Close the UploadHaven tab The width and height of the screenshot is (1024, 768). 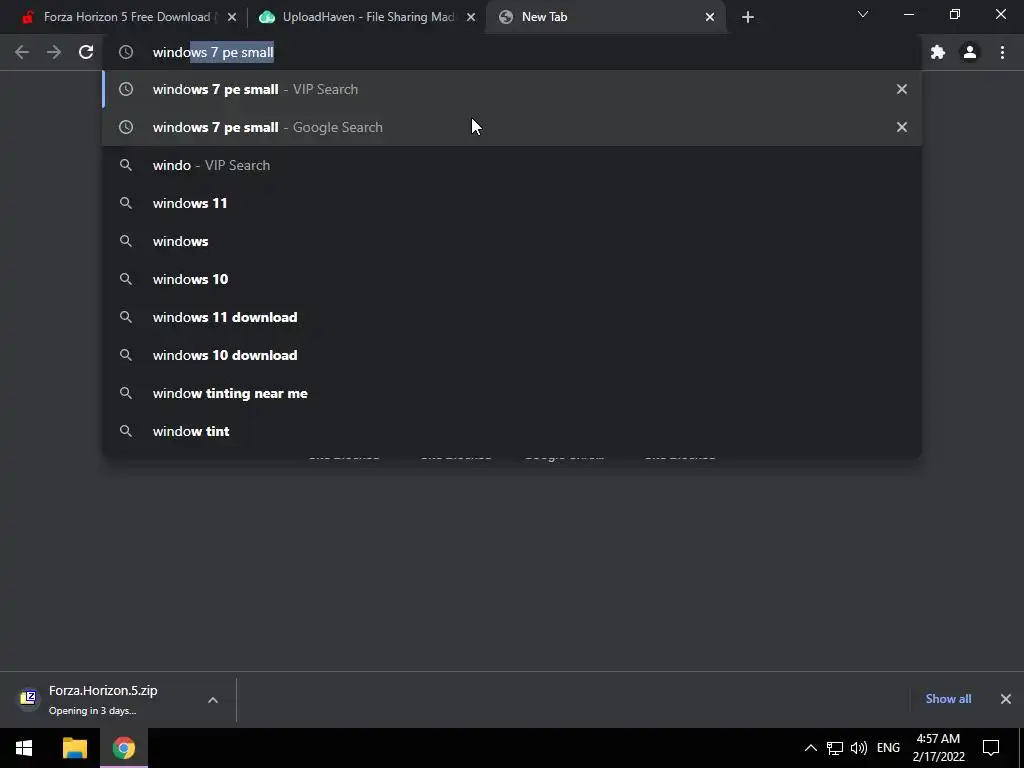point(471,17)
